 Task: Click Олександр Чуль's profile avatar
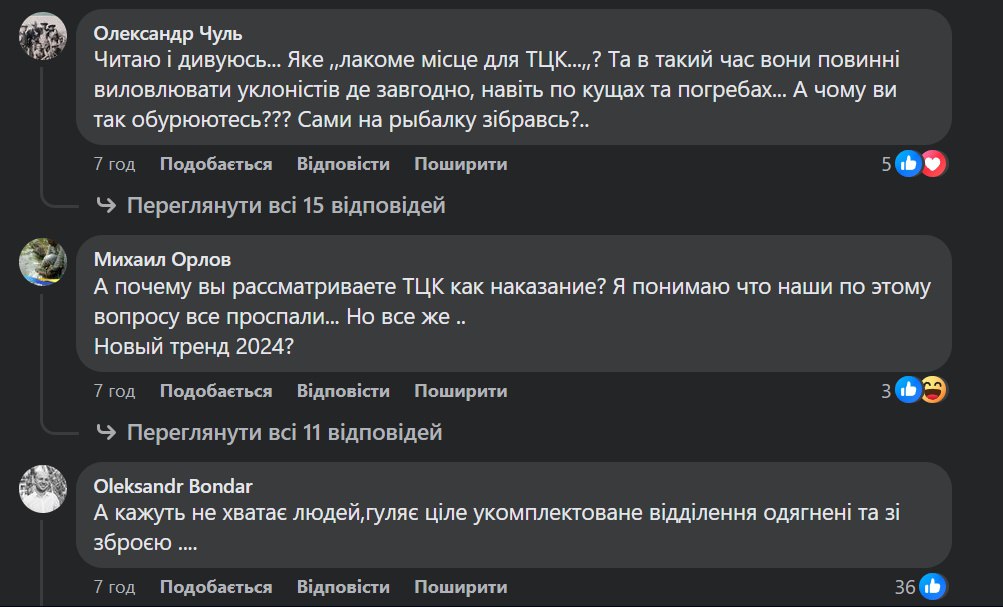point(44,37)
